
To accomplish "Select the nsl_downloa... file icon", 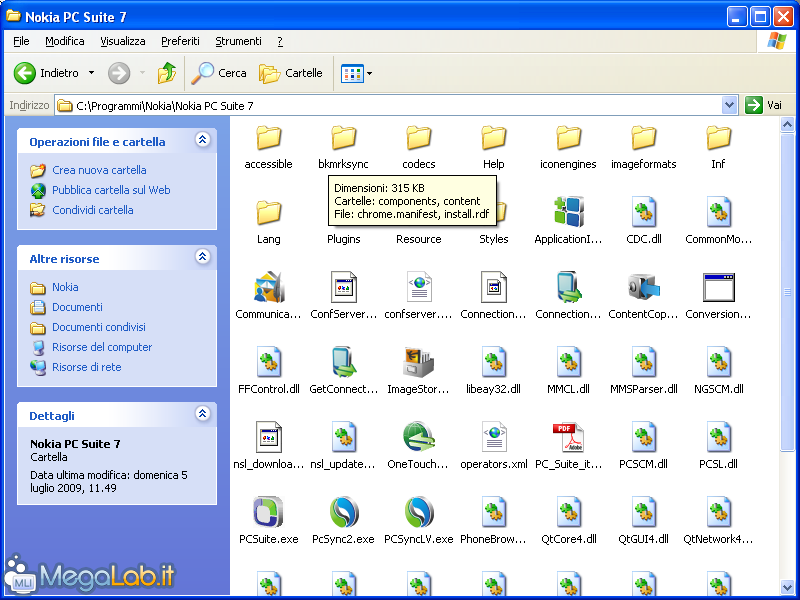I will click(x=268, y=437).
